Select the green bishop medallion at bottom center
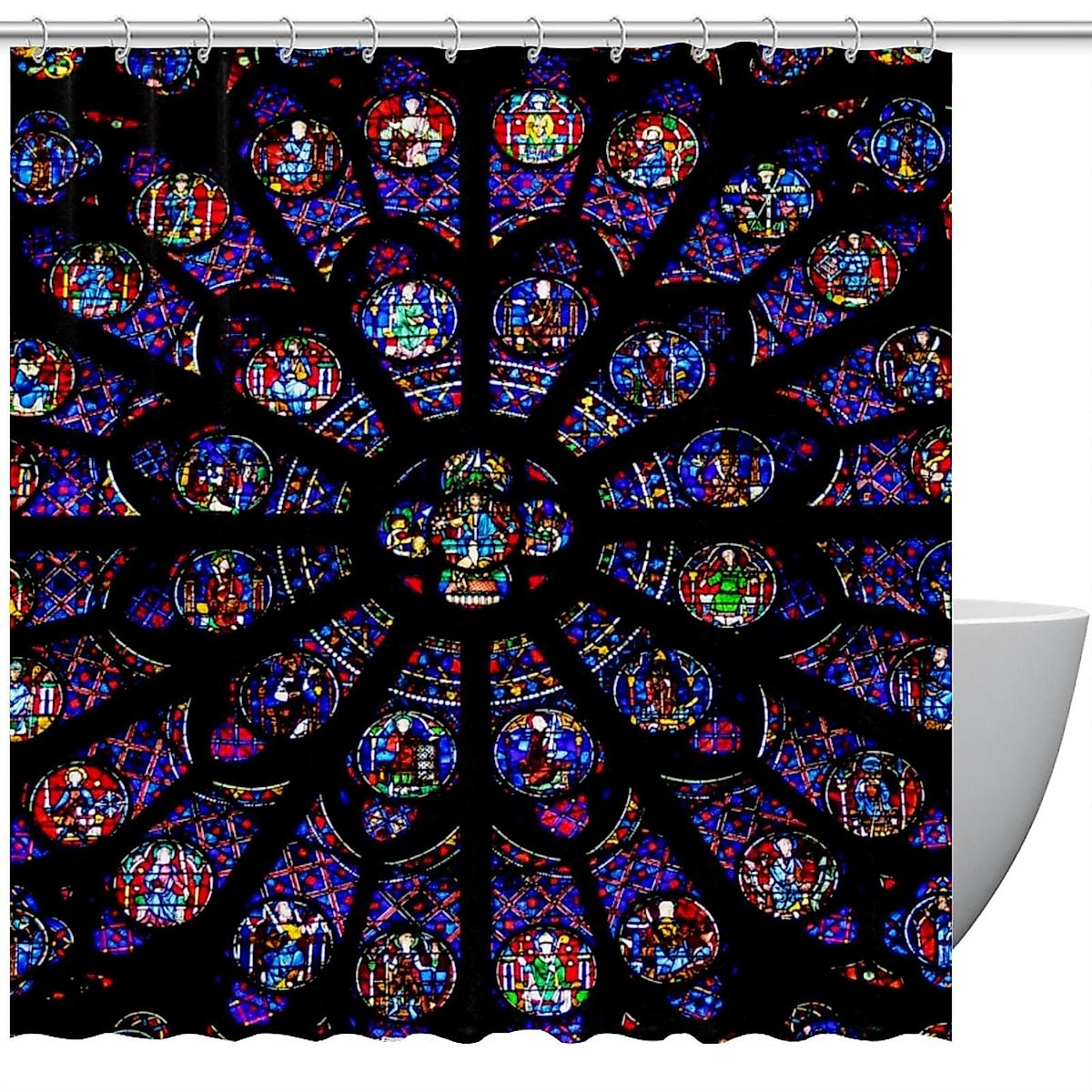Viewport: 1092px width, 1092px height. 545,971
